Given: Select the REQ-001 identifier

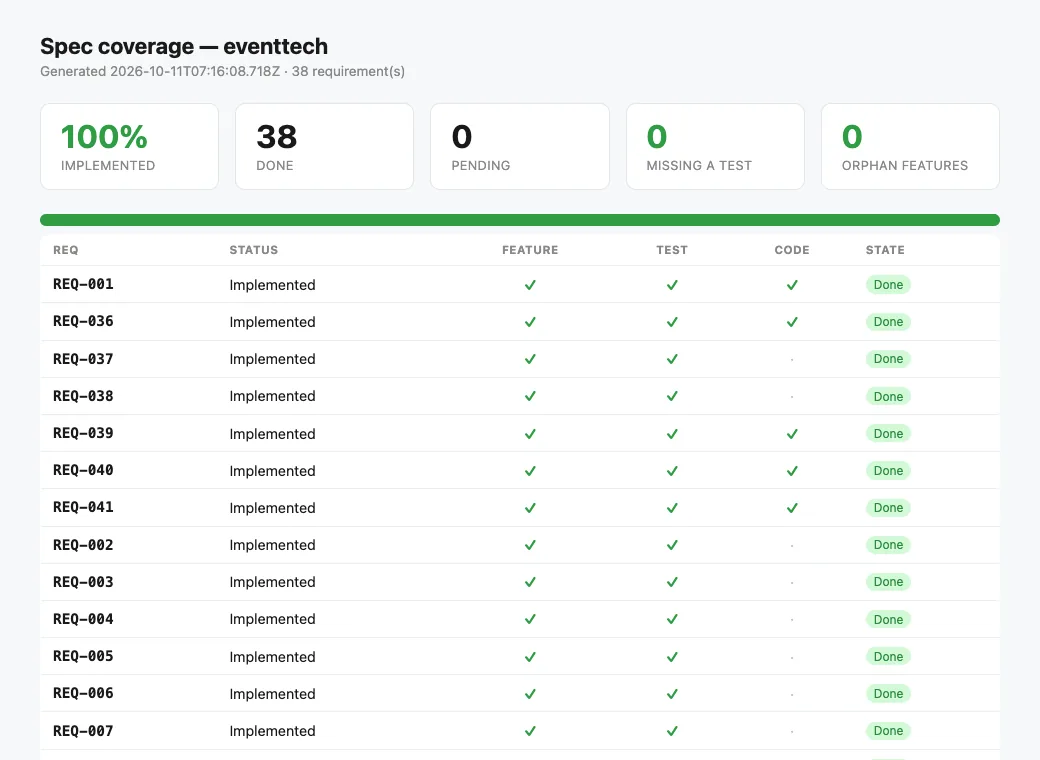Looking at the screenshot, I should click(x=83, y=284).
